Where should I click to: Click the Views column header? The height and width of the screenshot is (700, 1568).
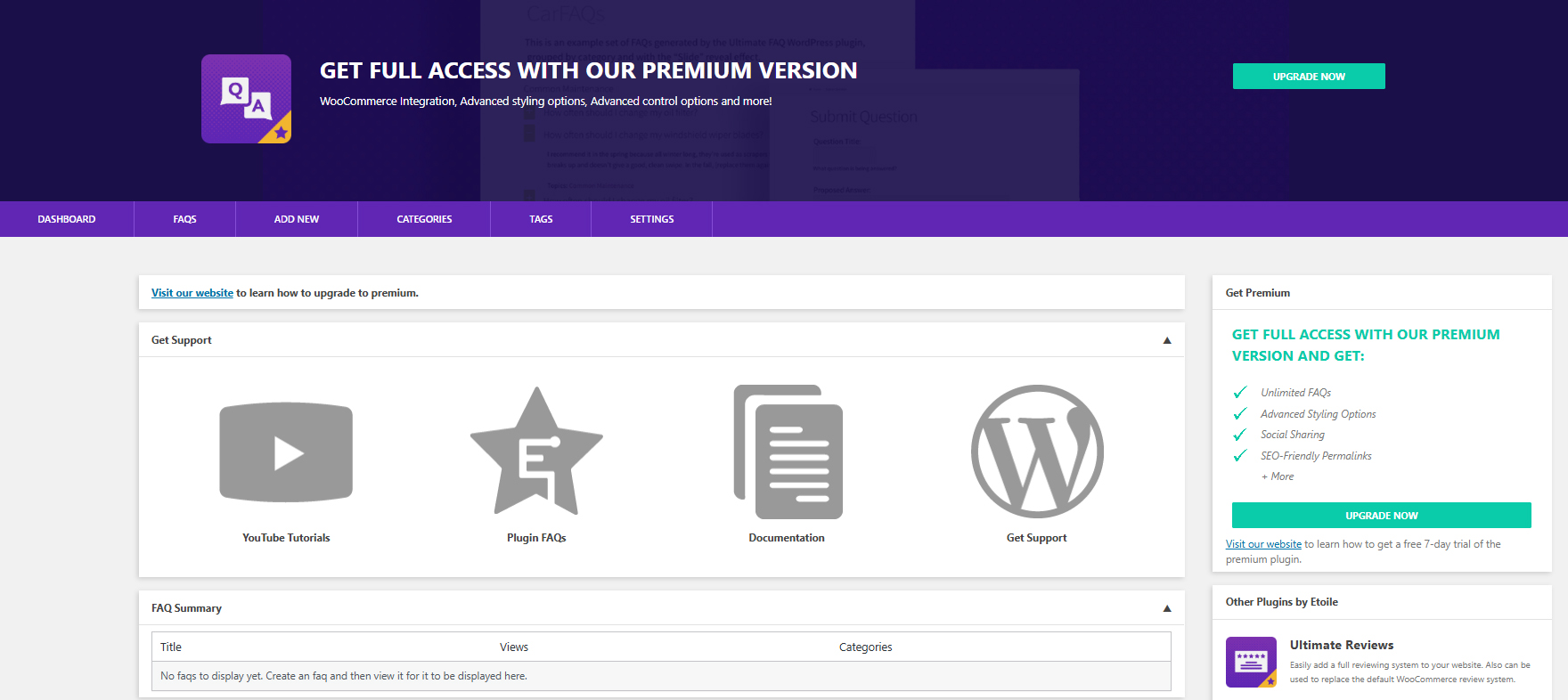point(514,647)
